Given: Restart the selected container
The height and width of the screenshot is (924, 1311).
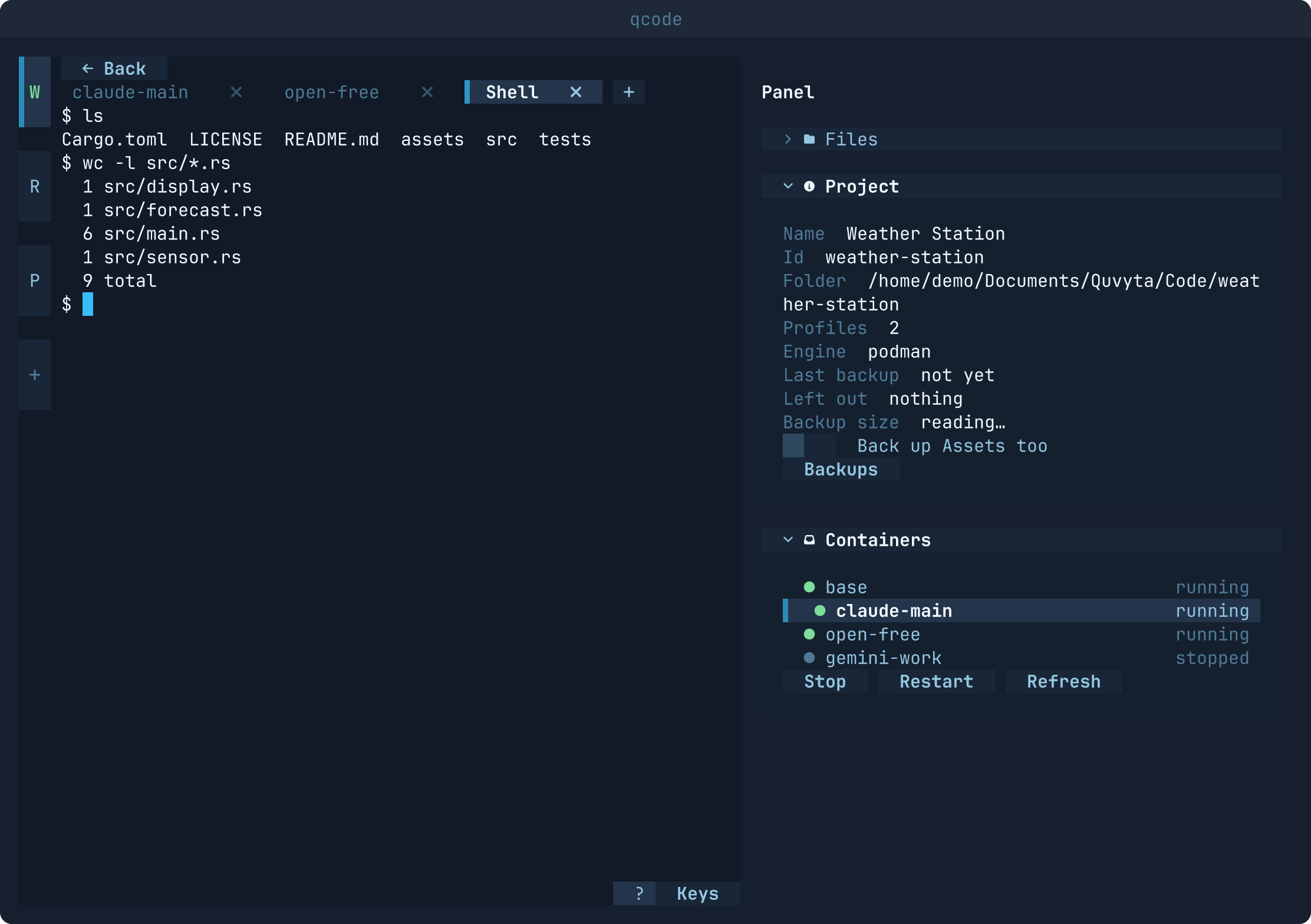Looking at the screenshot, I should [937, 681].
